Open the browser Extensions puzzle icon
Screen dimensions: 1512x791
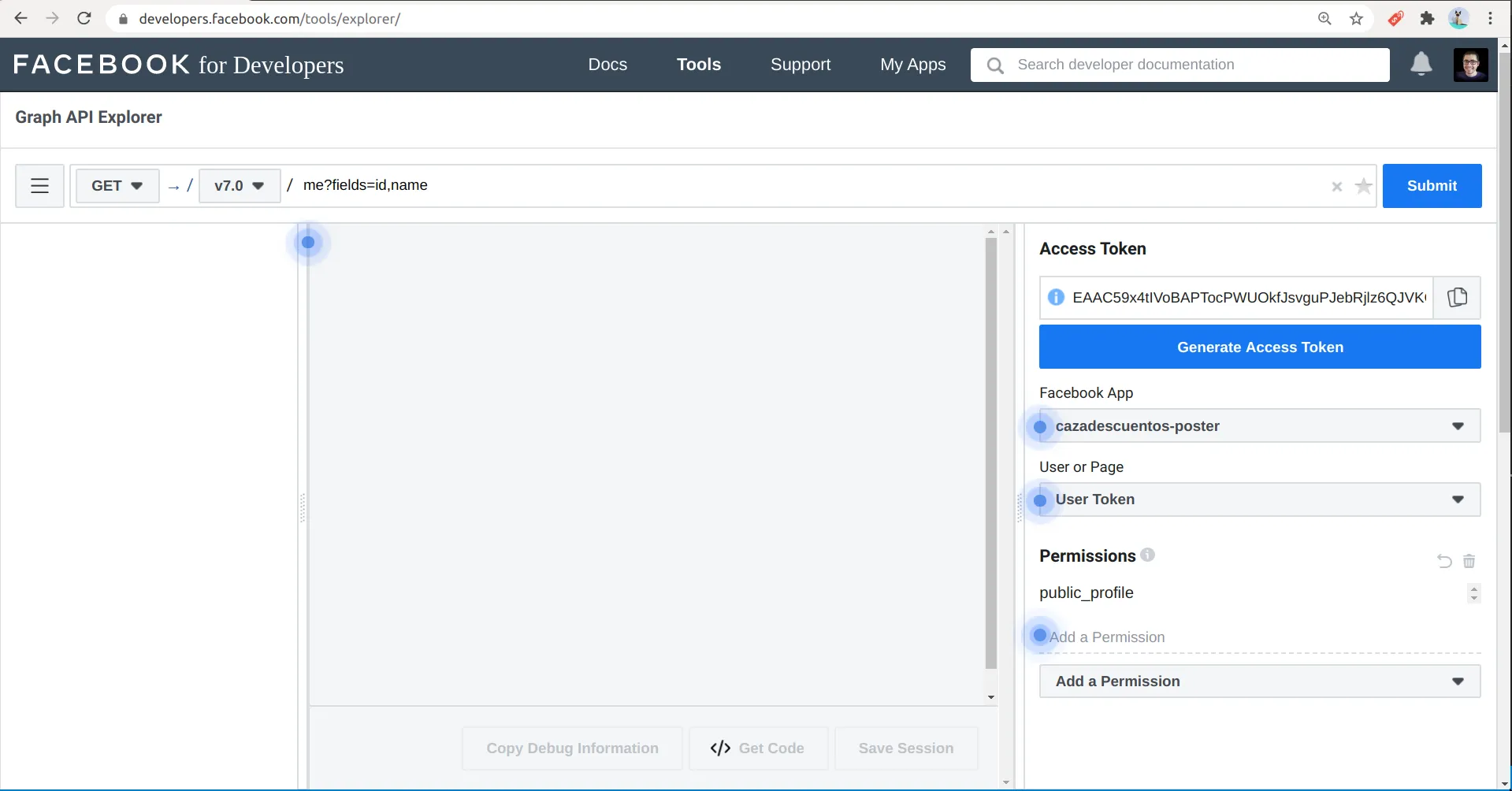(1427, 18)
